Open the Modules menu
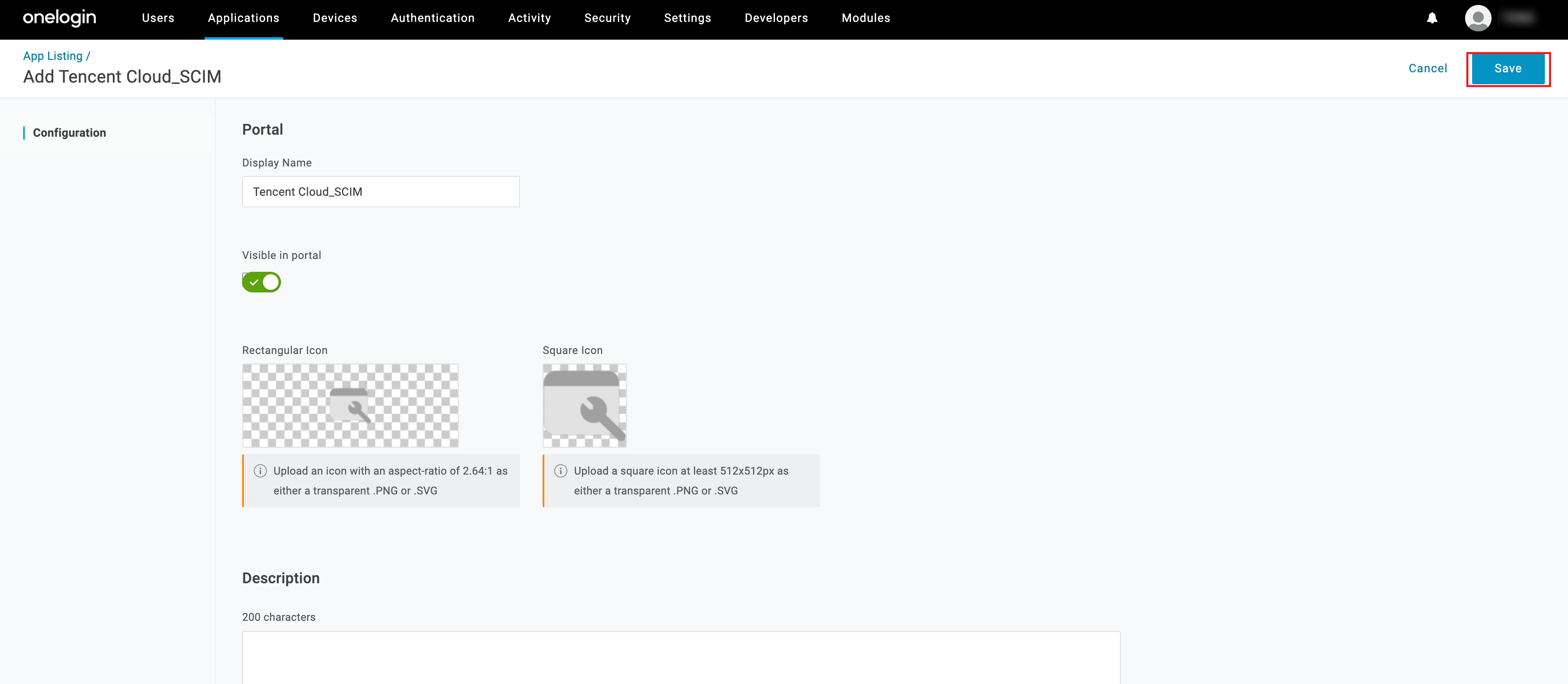This screenshot has height=684, width=1568. pos(865,18)
